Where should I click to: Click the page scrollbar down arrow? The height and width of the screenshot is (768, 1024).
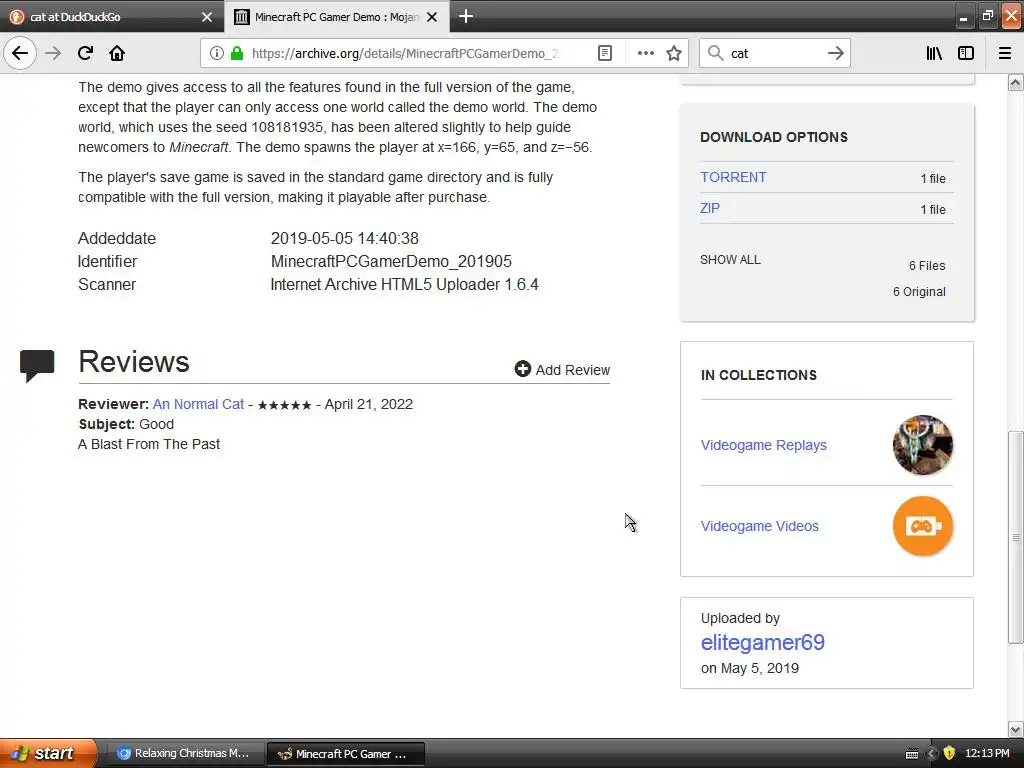(1016, 729)
